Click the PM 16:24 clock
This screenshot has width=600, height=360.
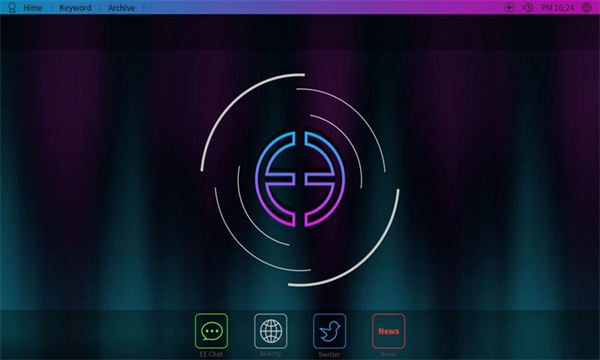click(x=558, y=8)
